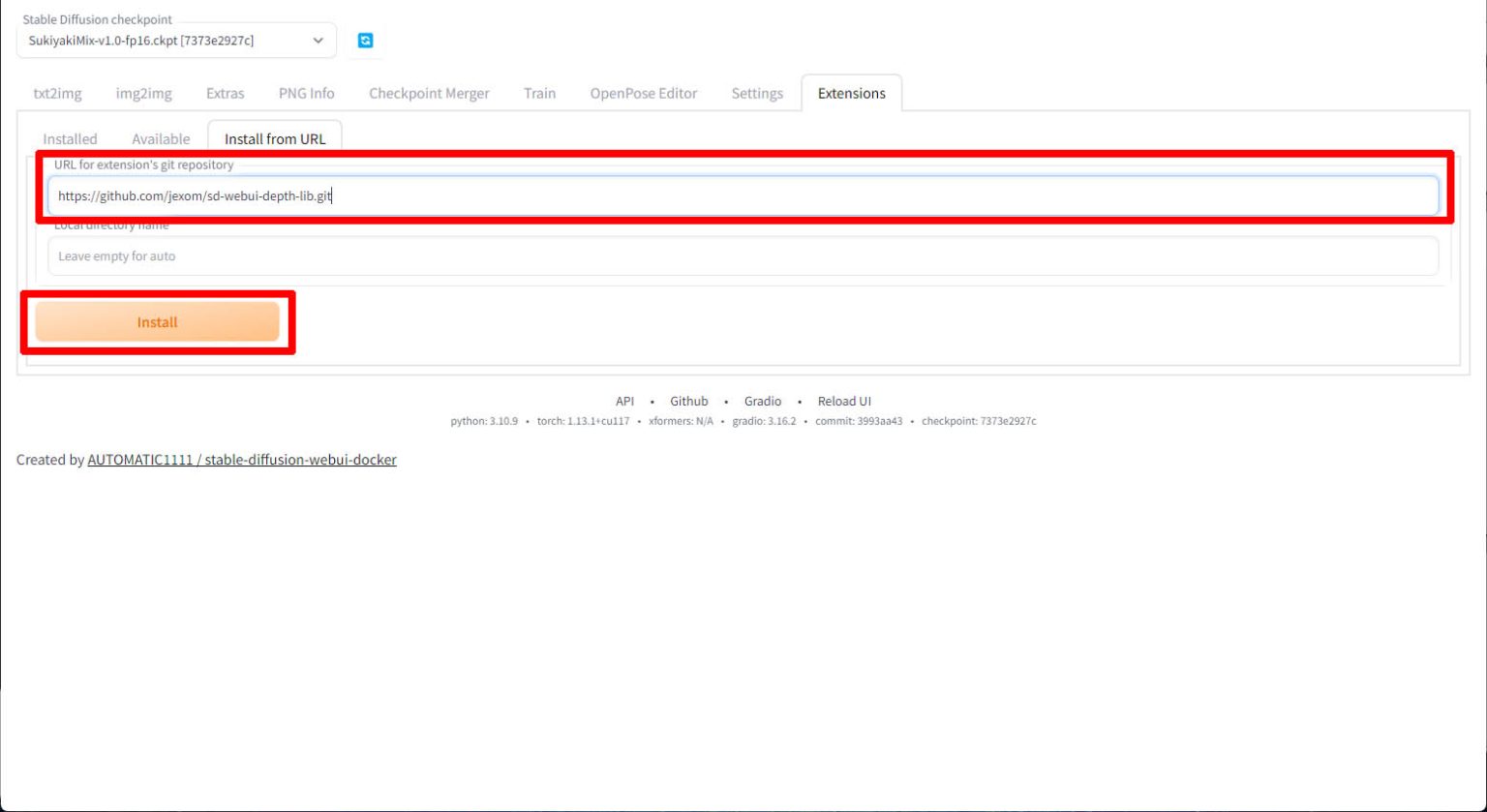The image size is (1487, 812).
Task: Select the PNG Info tab
Action: coord(306,94)
